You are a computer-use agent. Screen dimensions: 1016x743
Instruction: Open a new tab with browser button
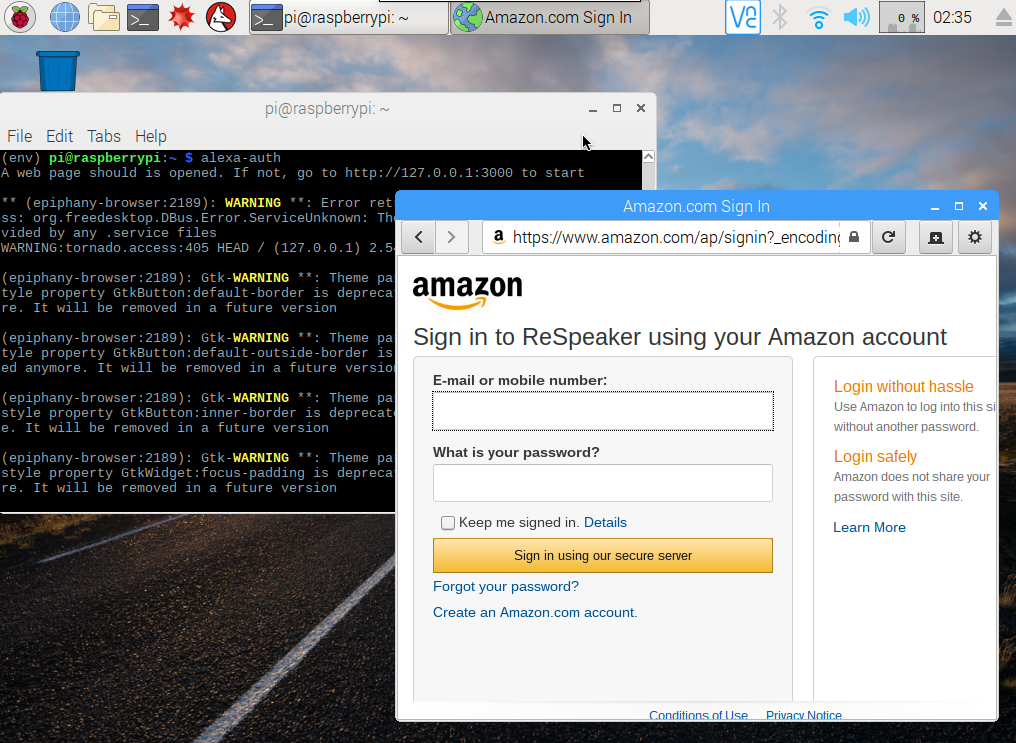pyautogui.click(x=936, y=237)
